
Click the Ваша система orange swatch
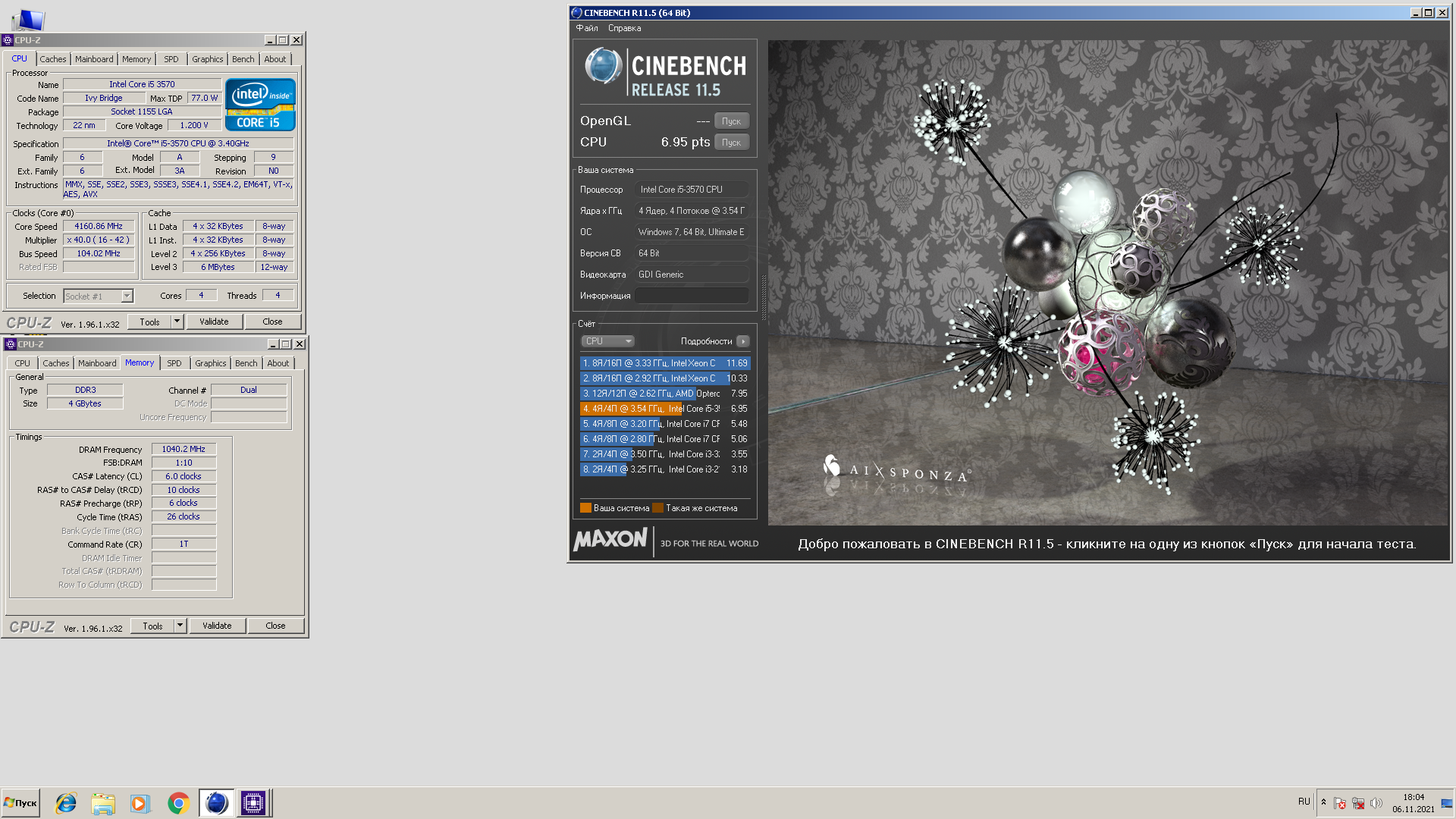click(x=585, y=508)
